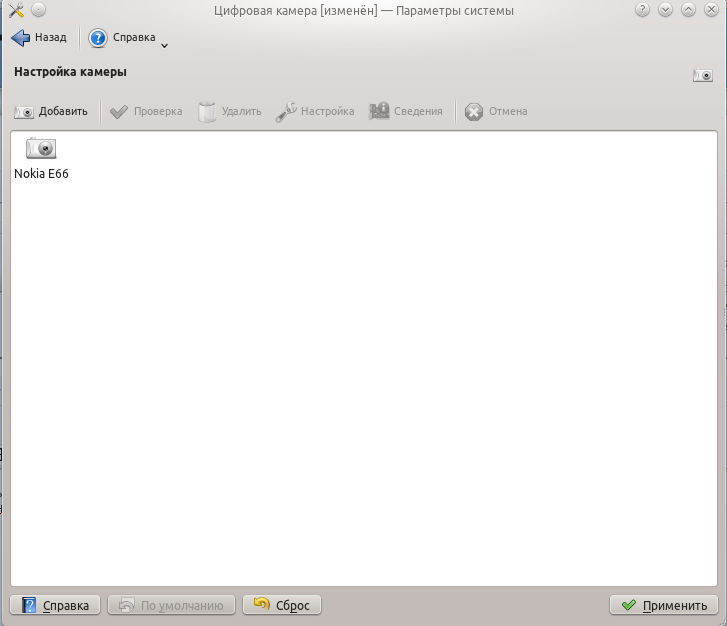Click Удалить trash can toolbar item

tap(230, 112)
